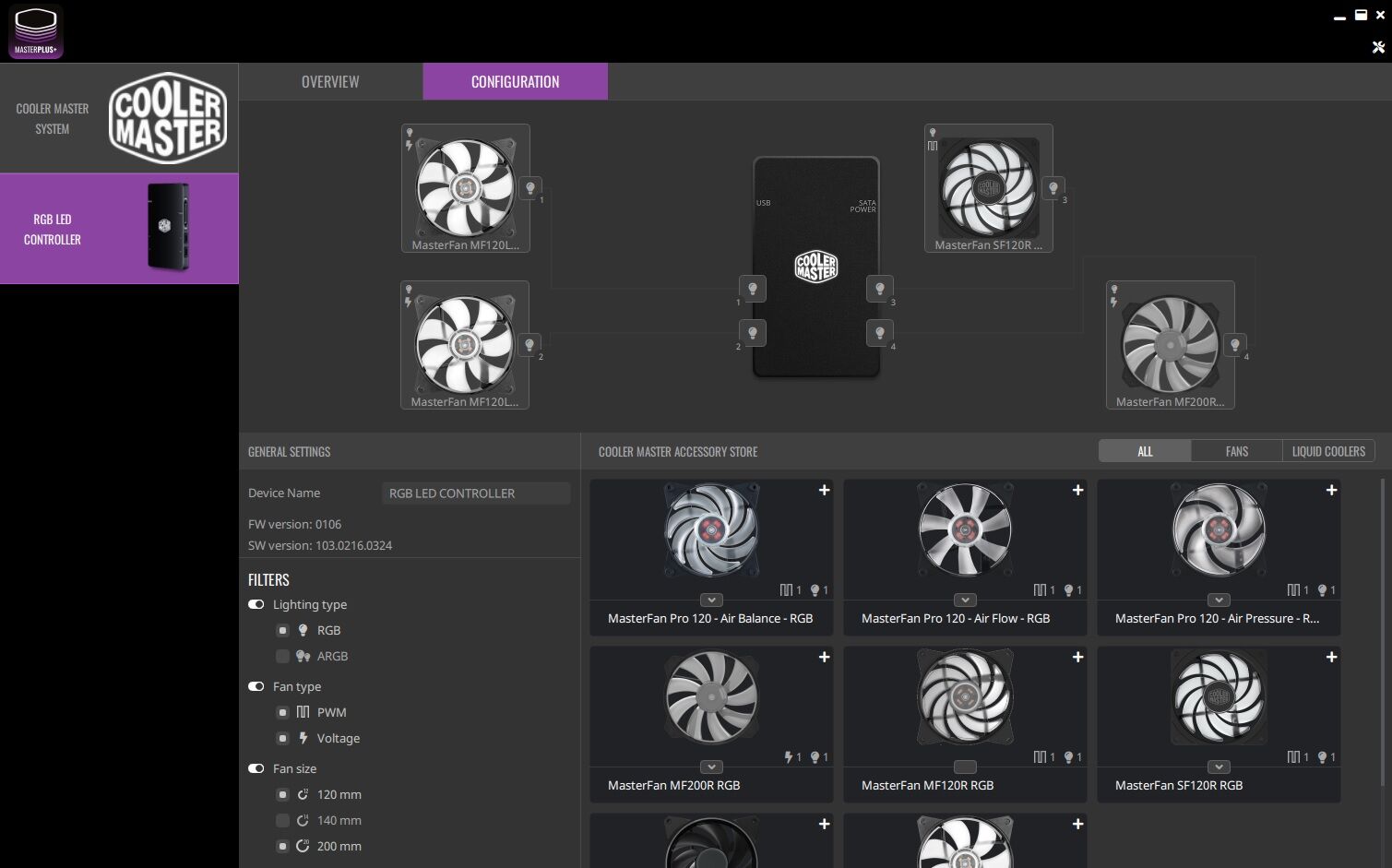
Task: Click the crossed tools settings icon
Action: point(1378,47)
